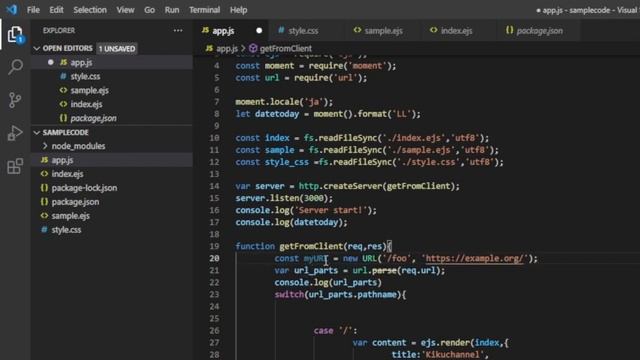Viewport: 640px width, 360px height.
Task: Click 'switch(url_parts.pathname)' on line 23
Action: click(x=338, y=295)
